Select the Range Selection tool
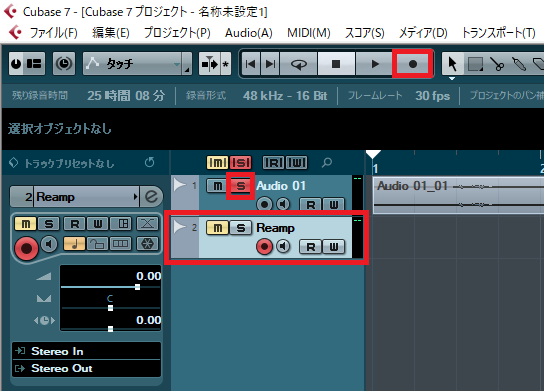Image resolution: width=544 pixels, height=391 pixels. pyautogui.click(x=475, y=64)
